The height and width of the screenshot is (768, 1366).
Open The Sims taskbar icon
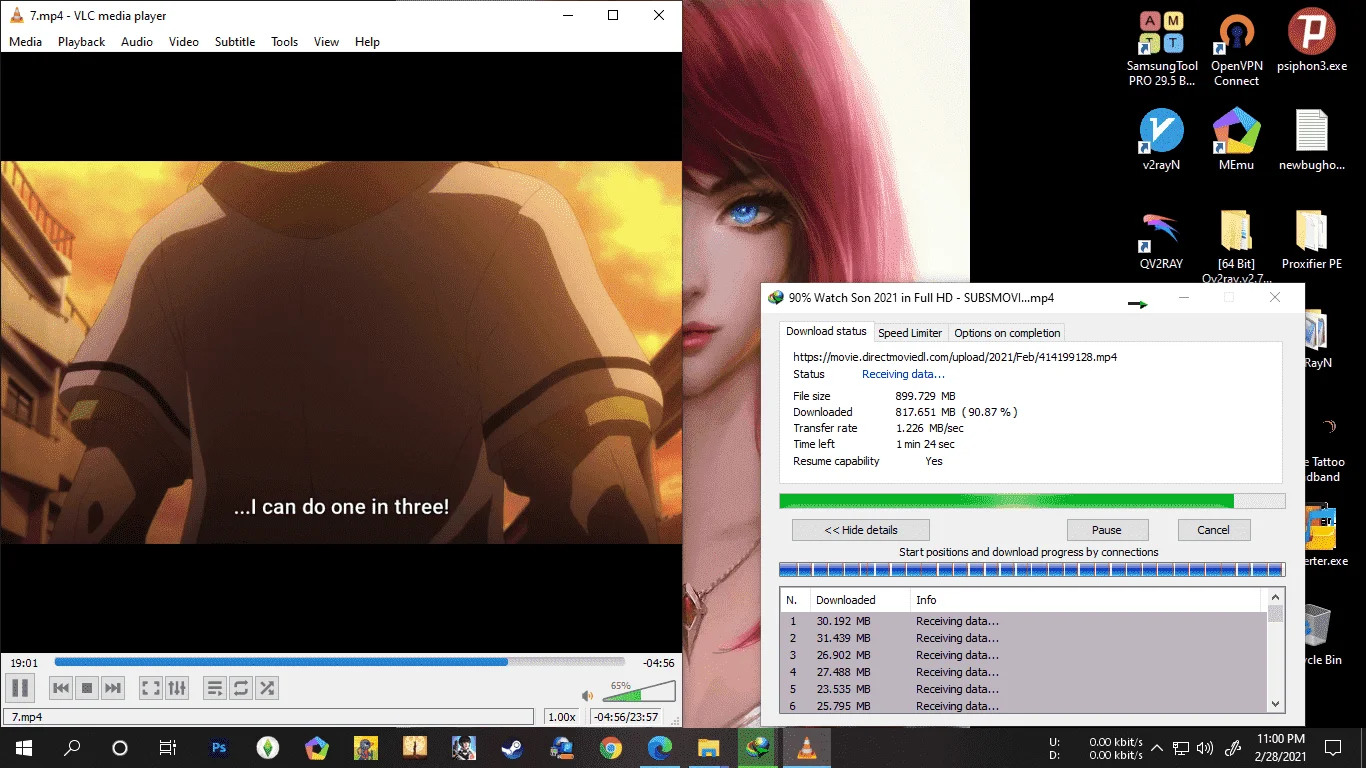(267, 747)
